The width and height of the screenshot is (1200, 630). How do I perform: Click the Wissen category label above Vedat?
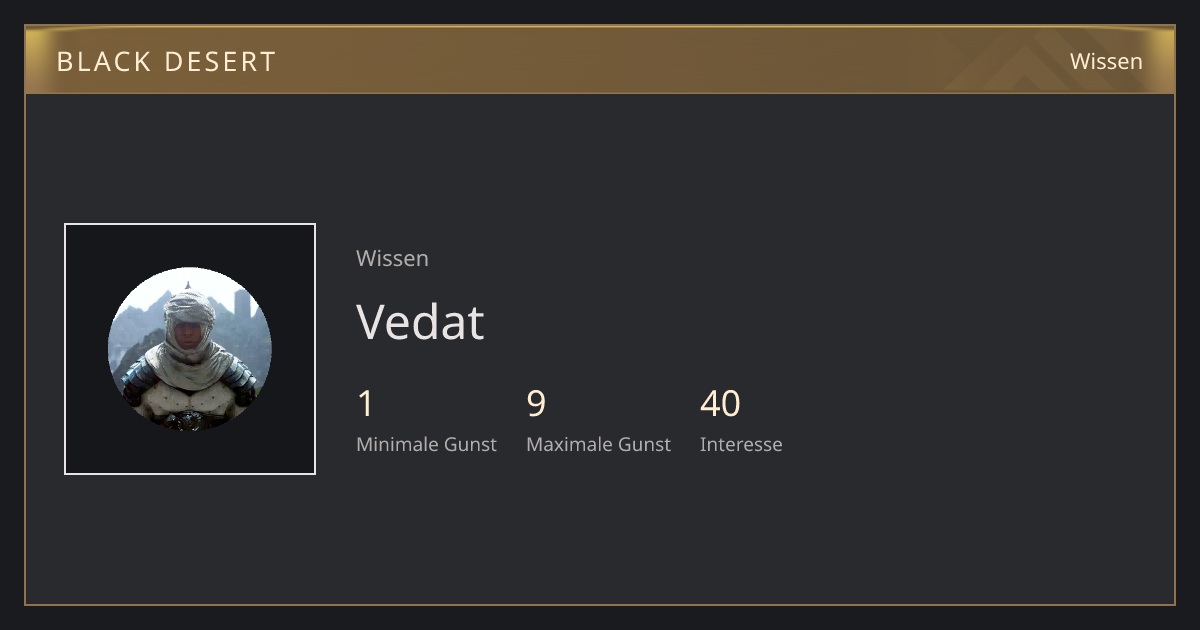coord(392,258)
